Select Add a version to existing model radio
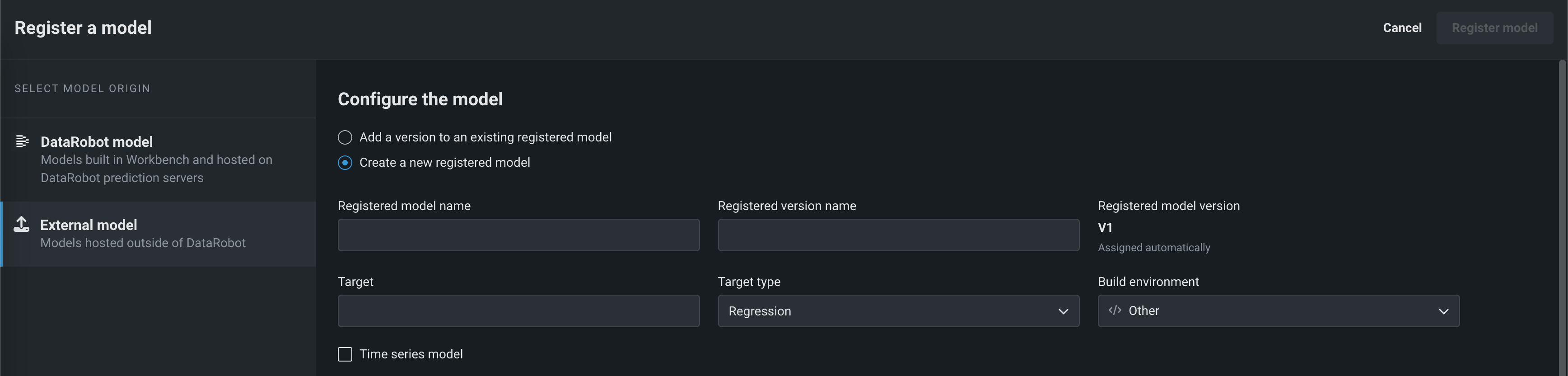This screenshot has height=376, width=1568. pyautogui.click(x=345, y=138)
